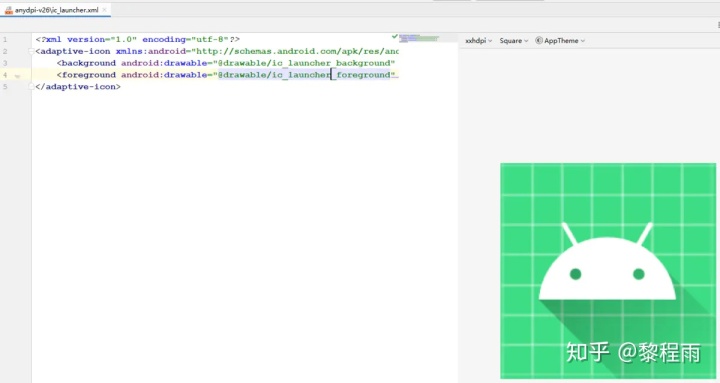Click the xml version declaration line
This screenshot has width=720, height=383.
pyautogui.click(x=138, y=39)
